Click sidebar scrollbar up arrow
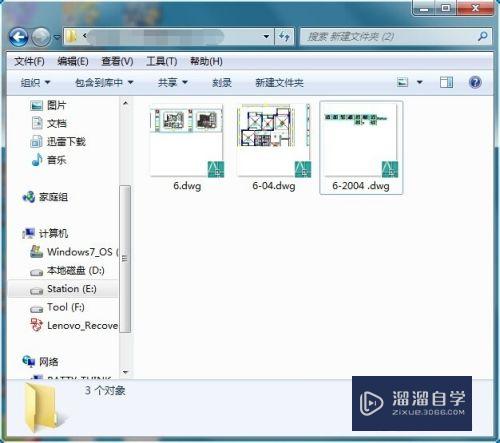 pos(125,103)
